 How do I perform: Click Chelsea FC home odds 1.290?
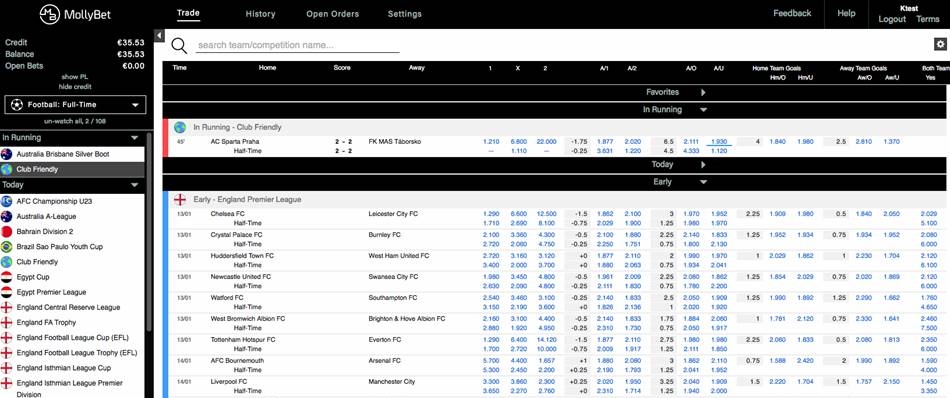click(490, 214)
